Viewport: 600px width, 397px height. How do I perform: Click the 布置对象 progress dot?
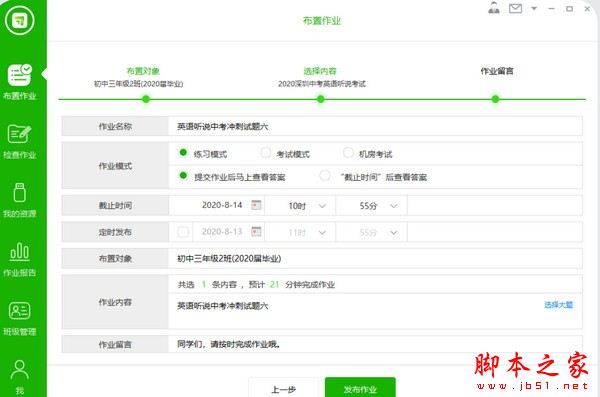[x=146, y=100]
